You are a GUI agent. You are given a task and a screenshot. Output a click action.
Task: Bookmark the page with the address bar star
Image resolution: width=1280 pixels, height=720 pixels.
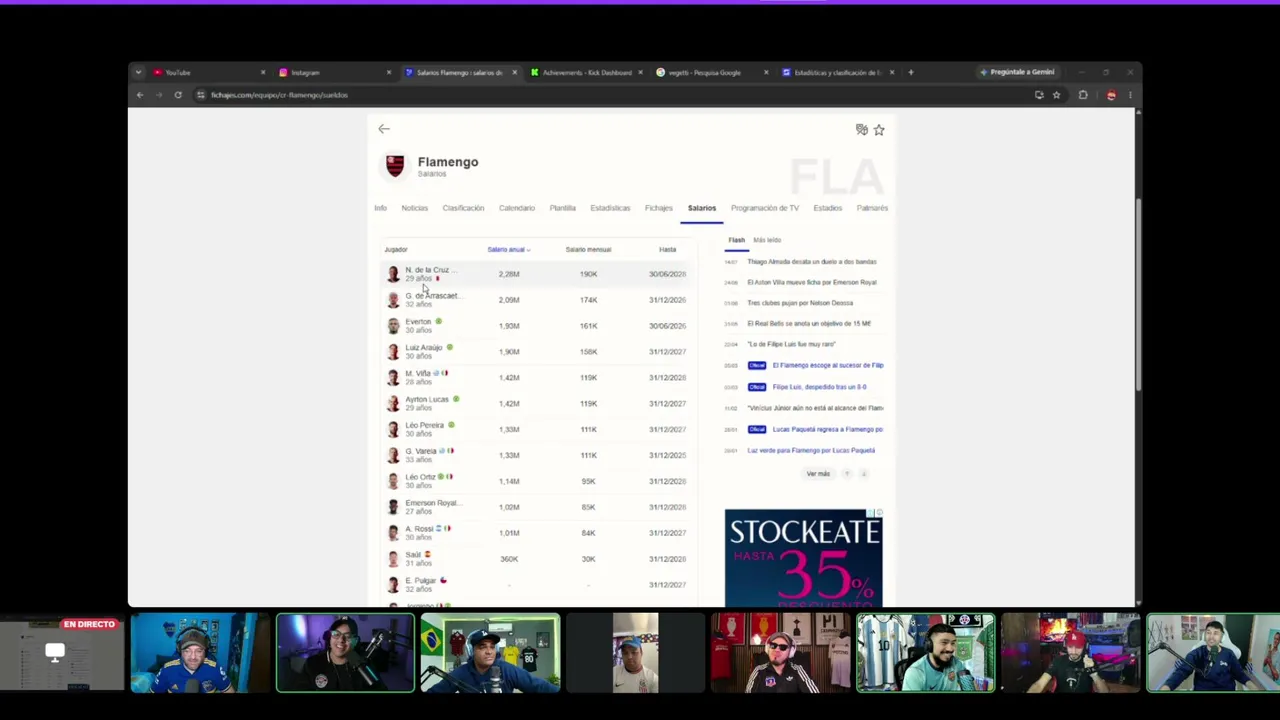pos(1056,95)
